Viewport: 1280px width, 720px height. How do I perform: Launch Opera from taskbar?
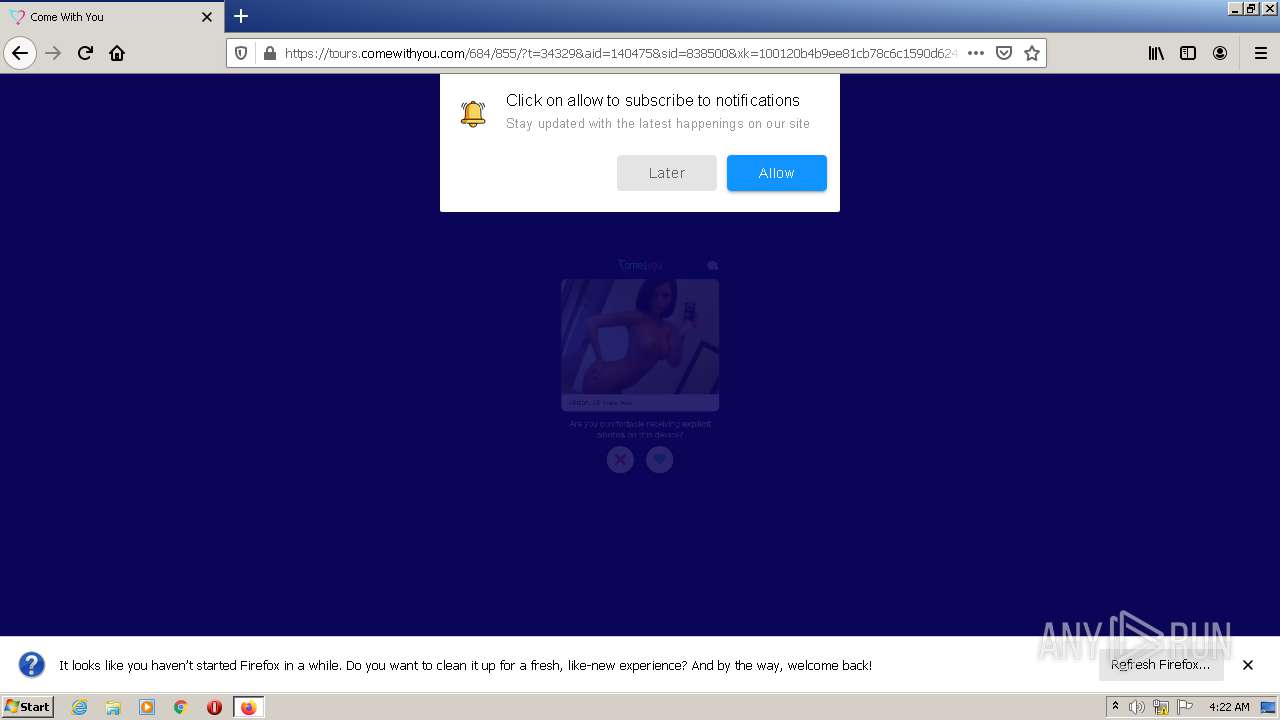[214, 707]
